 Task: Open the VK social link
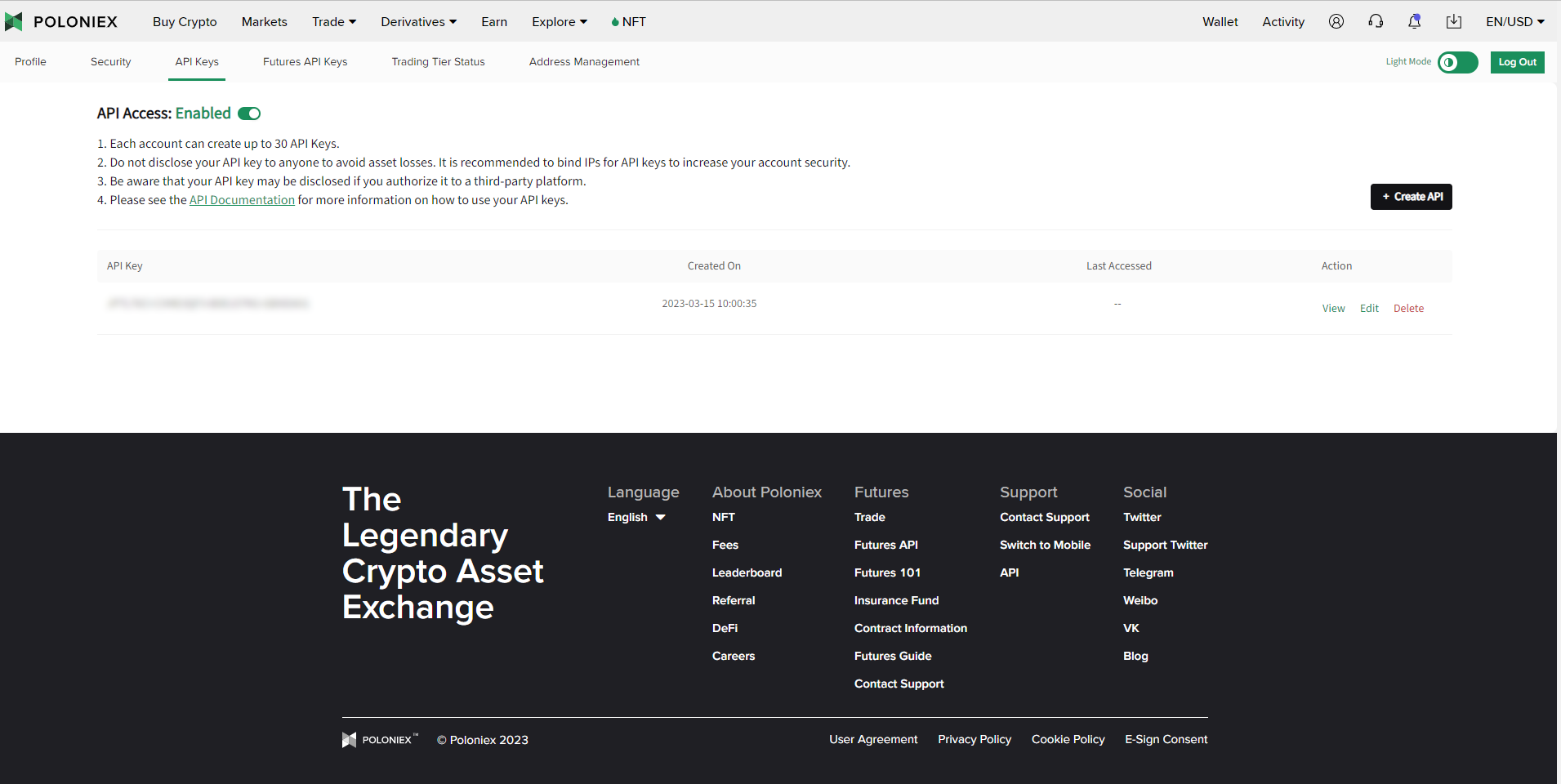(x=1131, y=628)
